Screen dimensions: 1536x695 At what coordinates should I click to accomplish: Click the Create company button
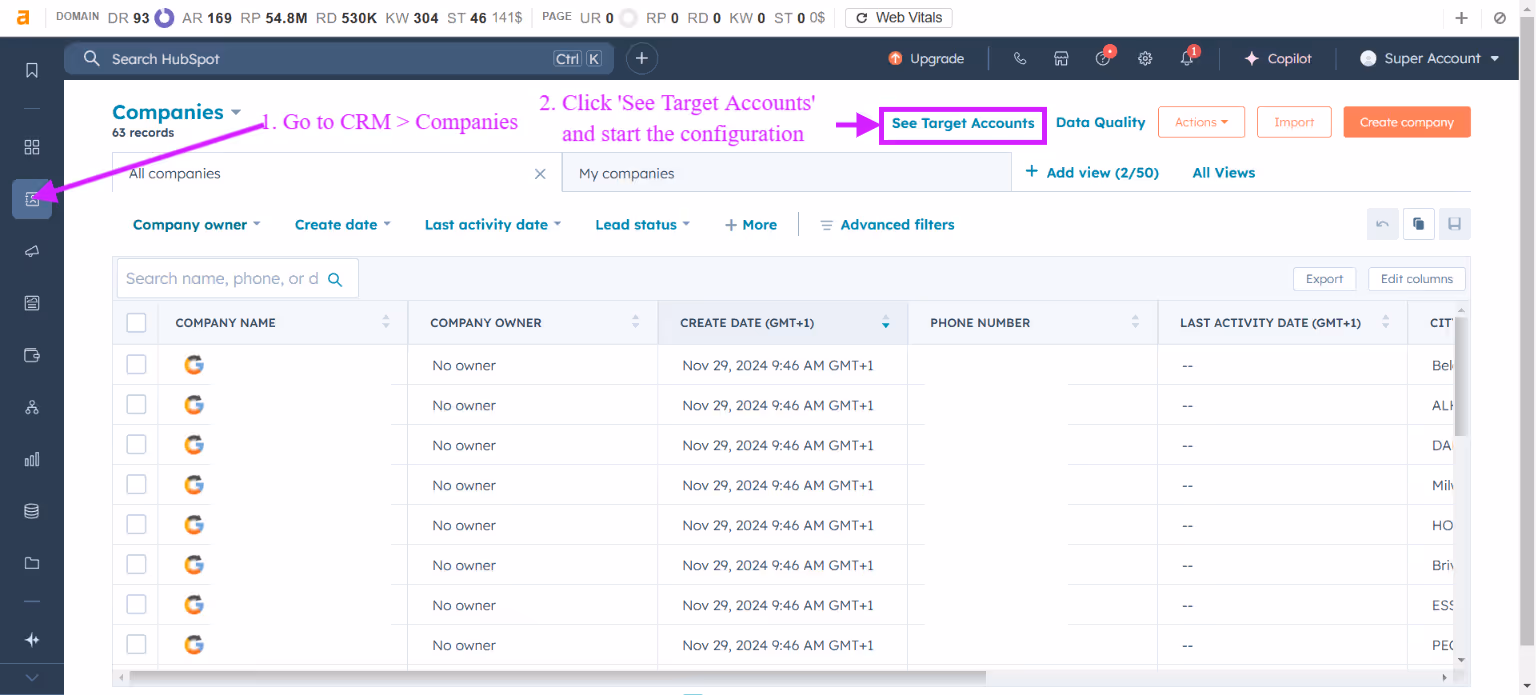pyautogui.click(x=1406, y=121)
